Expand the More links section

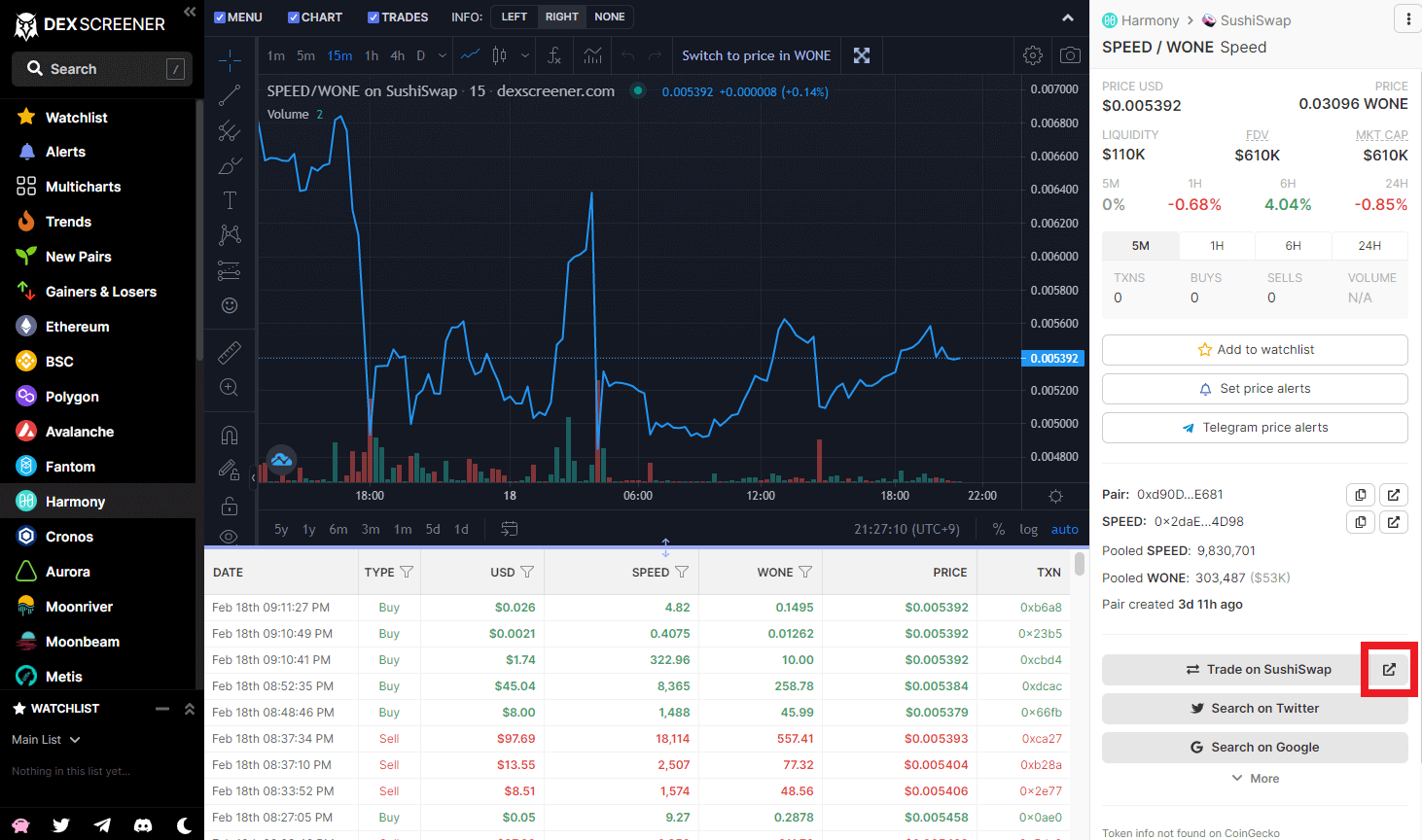coord(1255,778)
